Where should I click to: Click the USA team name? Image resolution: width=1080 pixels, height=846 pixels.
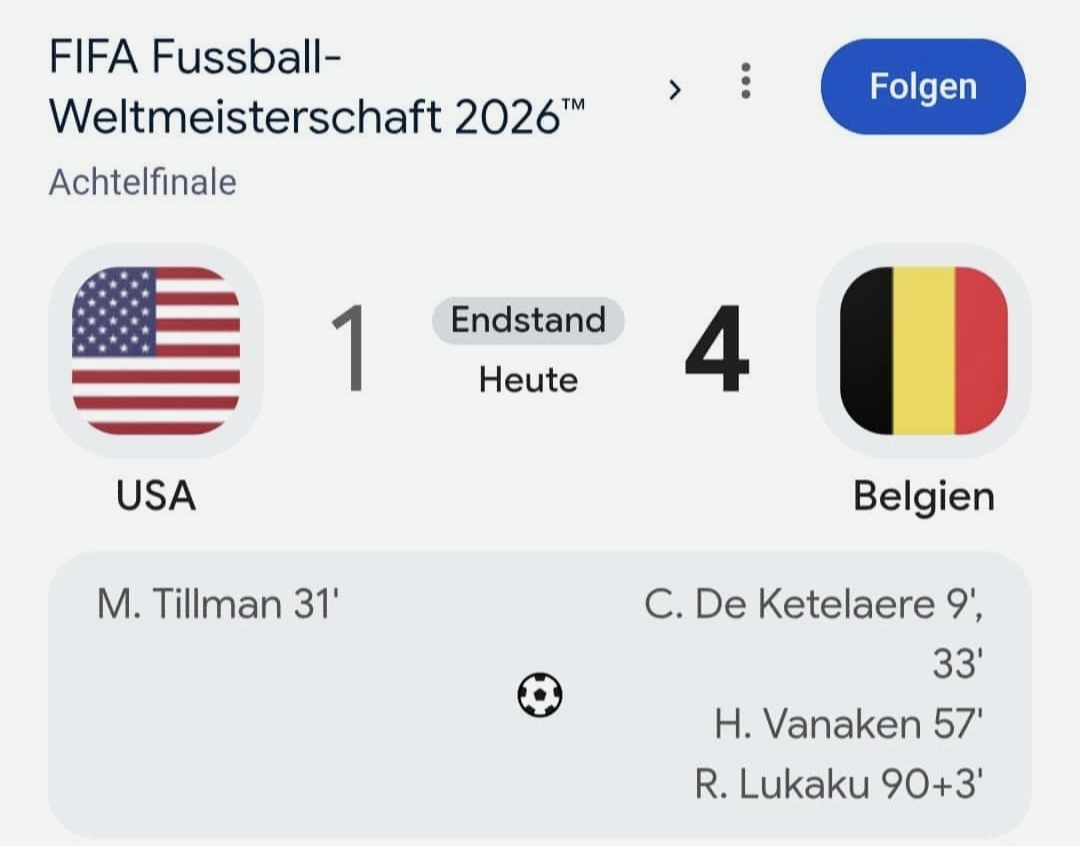156,496
